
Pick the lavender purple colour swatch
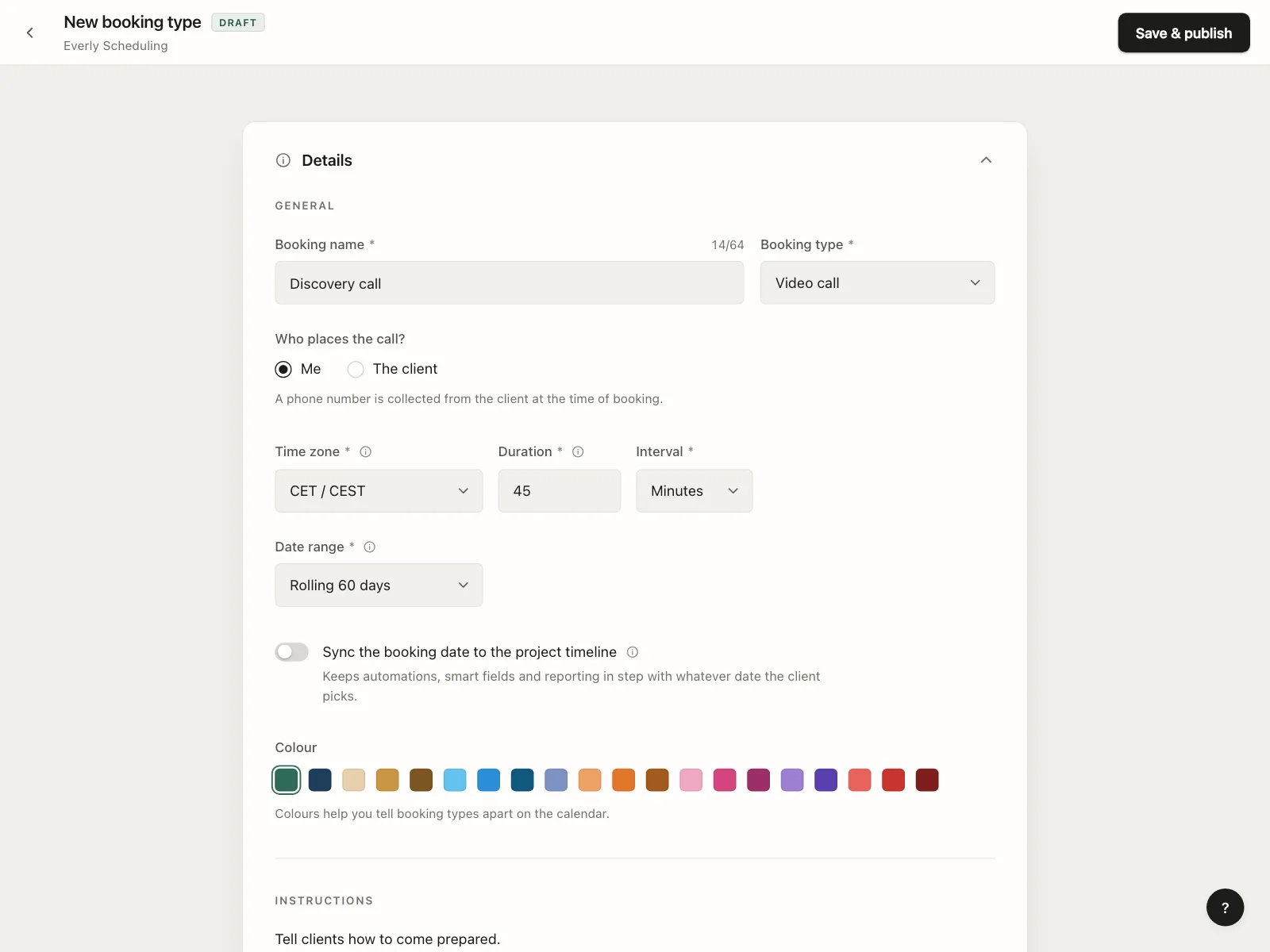(792, 781)
